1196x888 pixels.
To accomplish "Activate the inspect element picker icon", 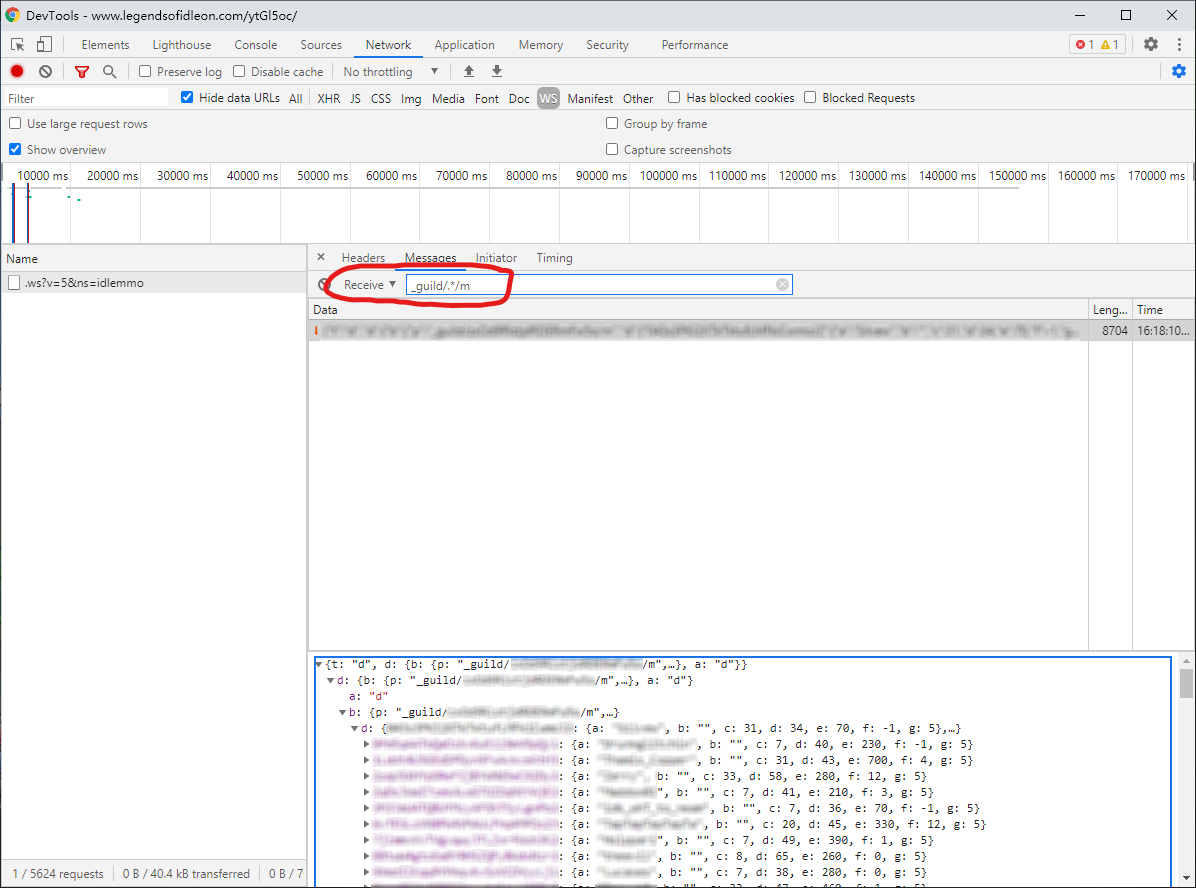I will click(x=18, y=44).
